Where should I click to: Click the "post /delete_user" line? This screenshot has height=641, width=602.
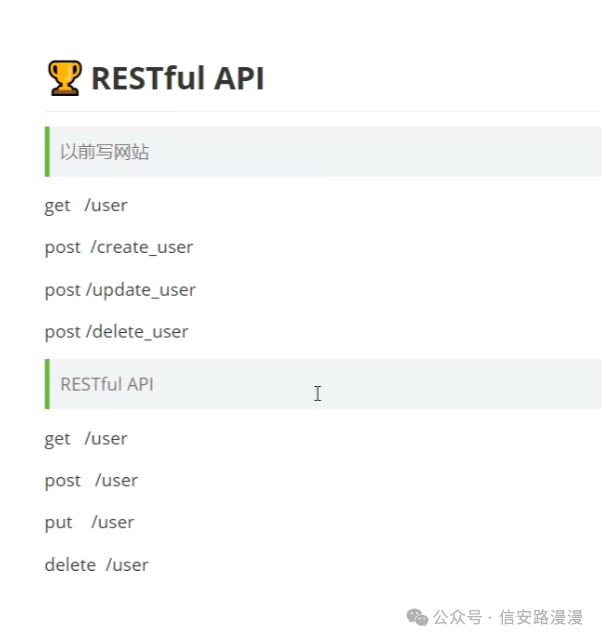[x=116, y=332]
